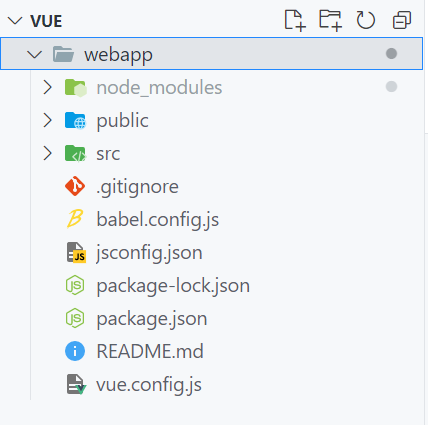428x425 pixels.
Task: Click the info icon beside README.md
Action: (75, 351)
